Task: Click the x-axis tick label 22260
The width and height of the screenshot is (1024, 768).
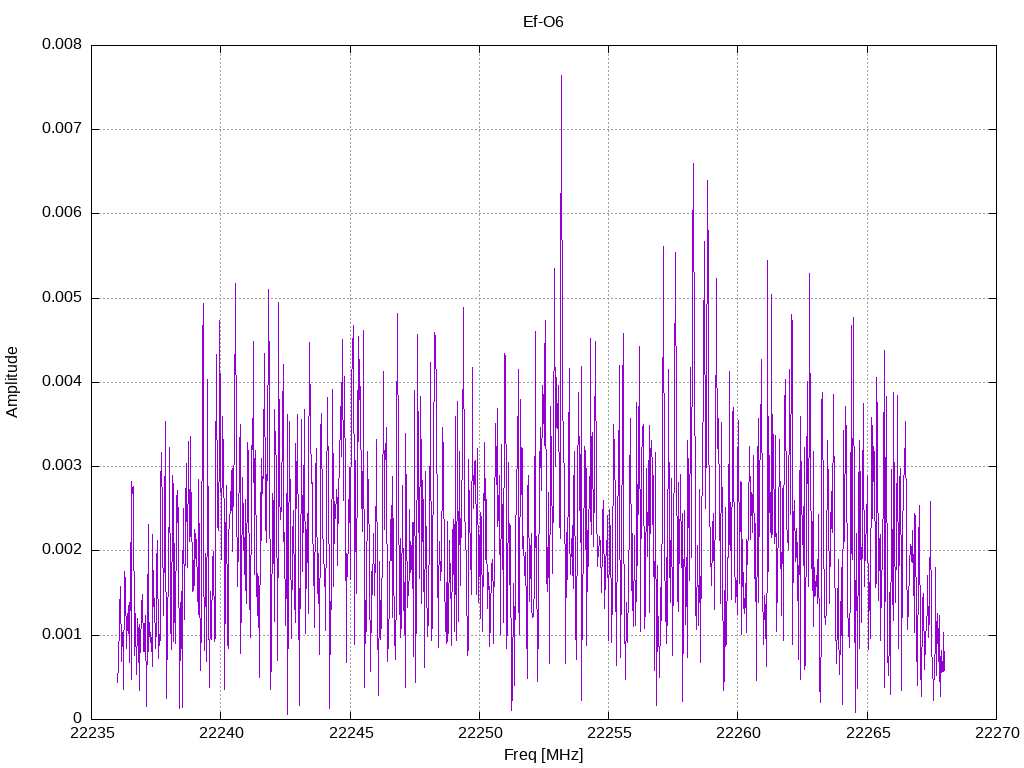Action: pos(738,733)
